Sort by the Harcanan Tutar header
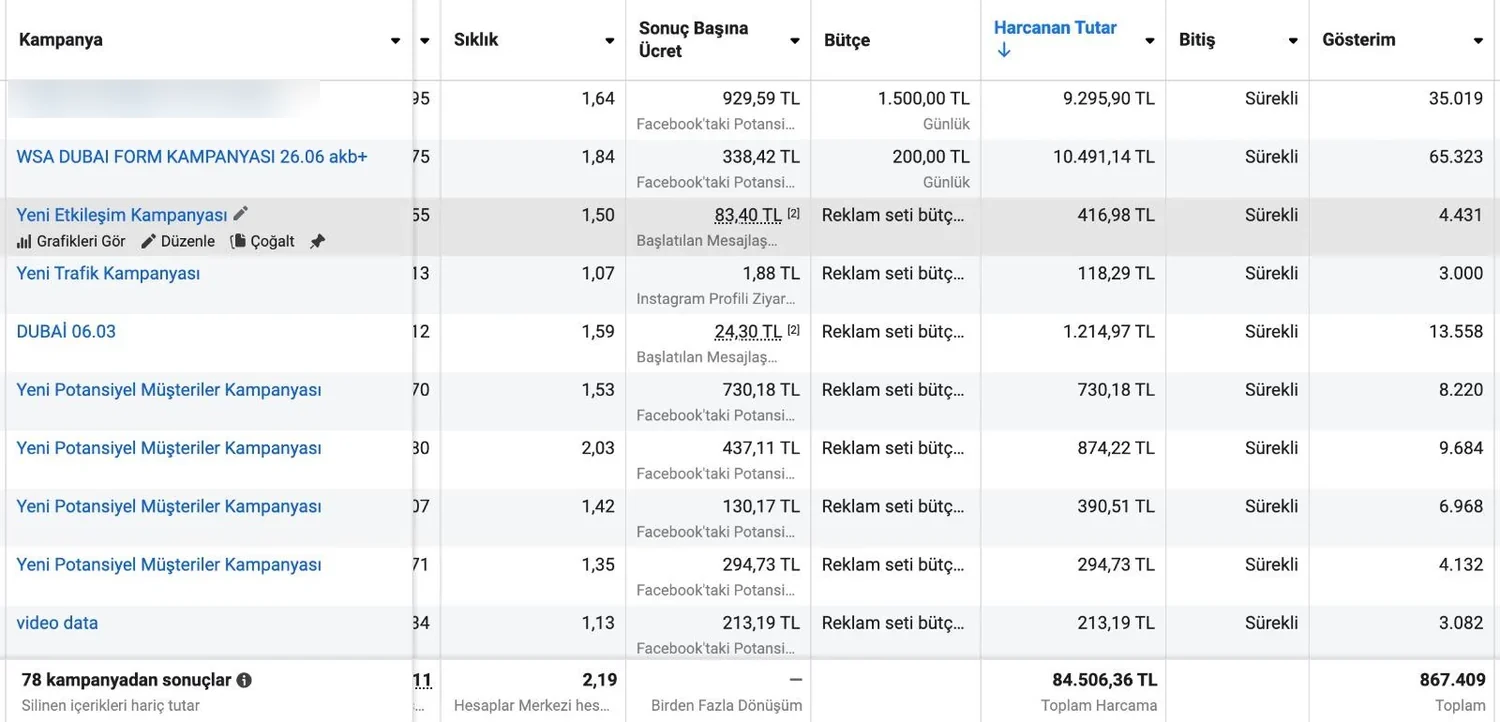The image size is (1500, 722). point(1055,28)
